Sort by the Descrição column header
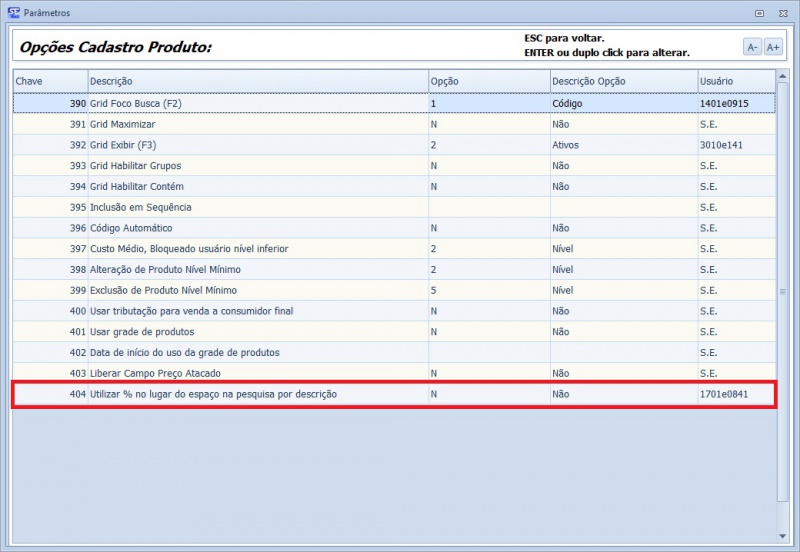This screenshot has width=800, height=552. pyautogui.click(x=255, y=80)
